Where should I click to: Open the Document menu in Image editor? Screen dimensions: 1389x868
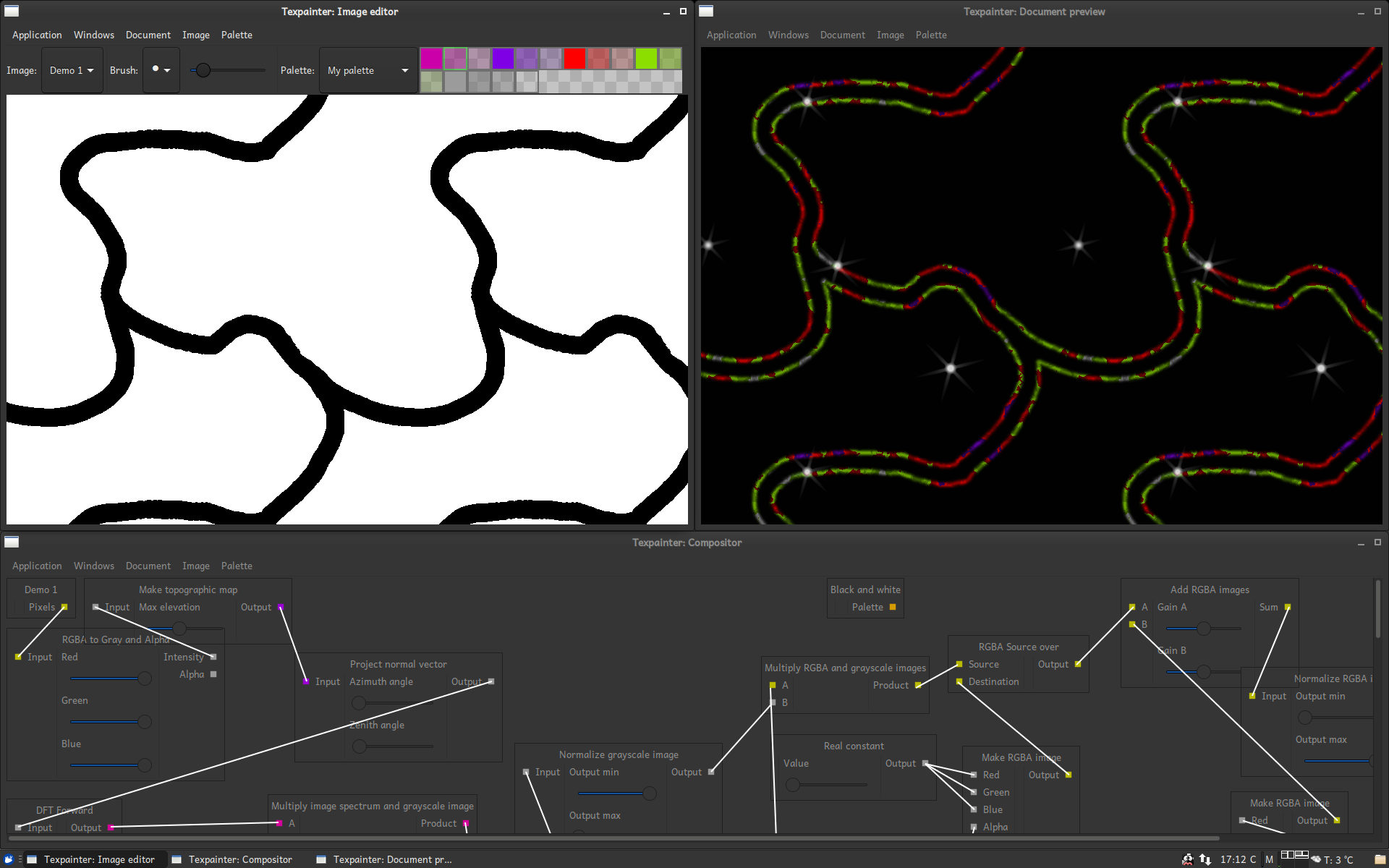[148, 35]
